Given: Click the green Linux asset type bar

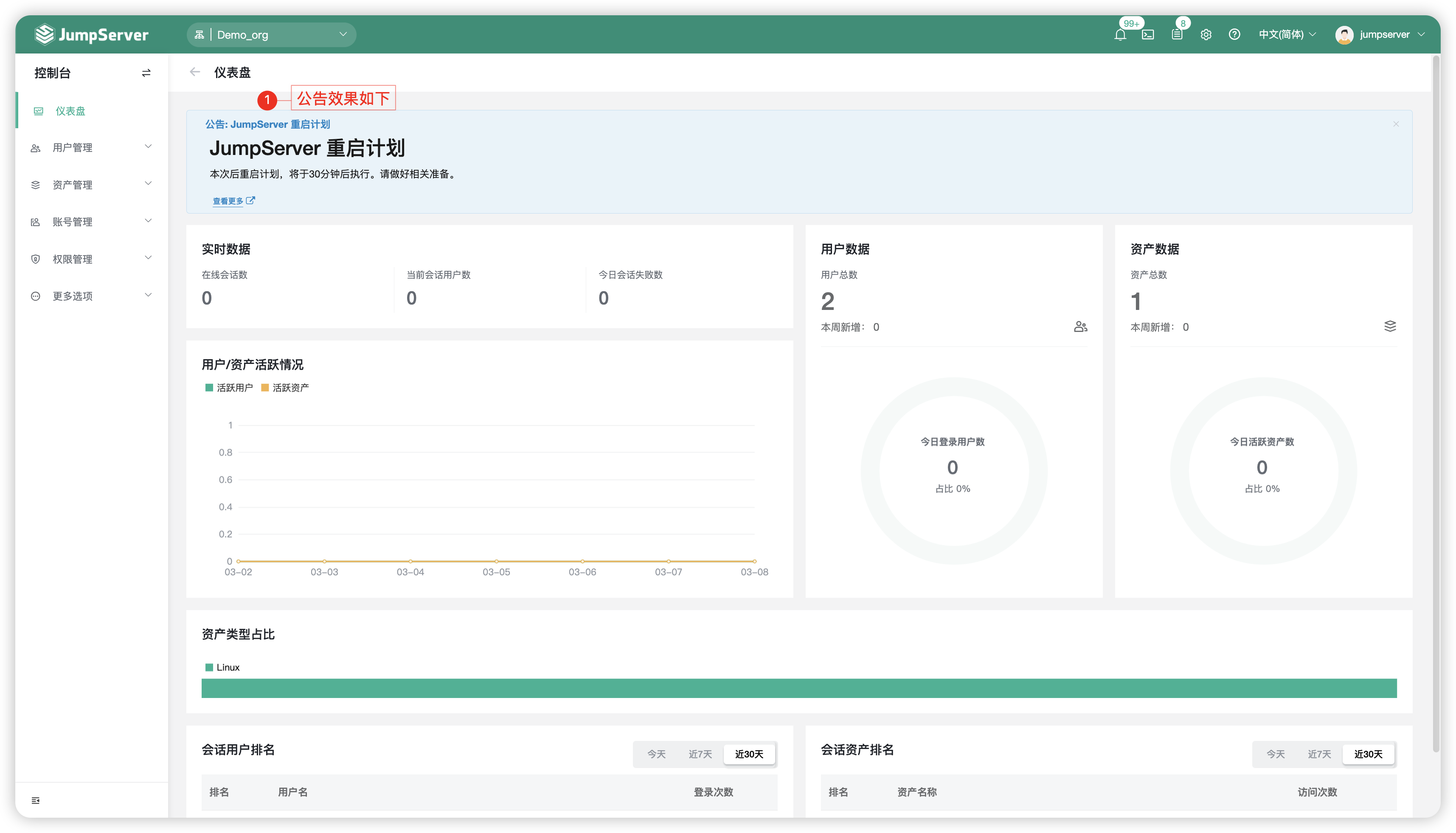Looking at the screenshot, I should (x=799, y=688).
